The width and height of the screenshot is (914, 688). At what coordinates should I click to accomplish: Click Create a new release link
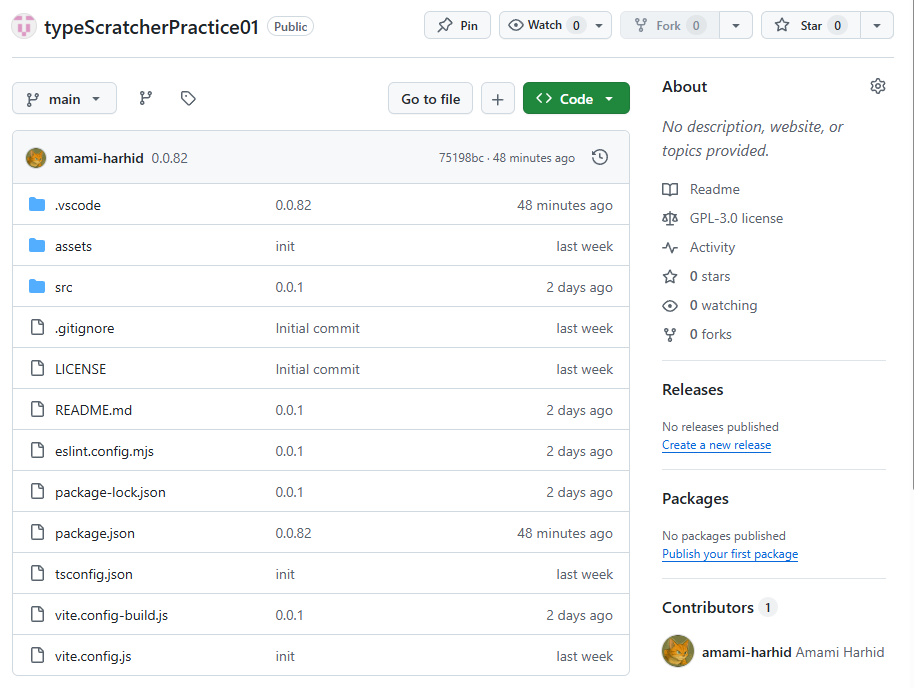pos(716,445)
